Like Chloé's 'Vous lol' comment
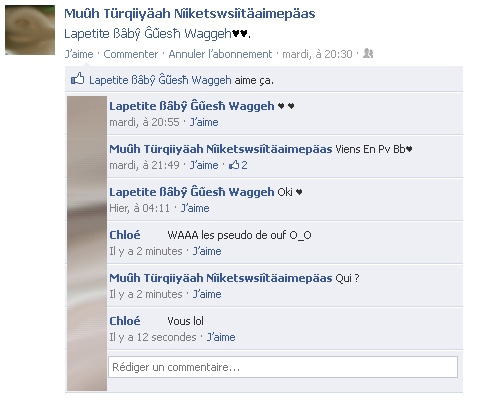This screenshot has height=405, width=484. tap(221, 337)
